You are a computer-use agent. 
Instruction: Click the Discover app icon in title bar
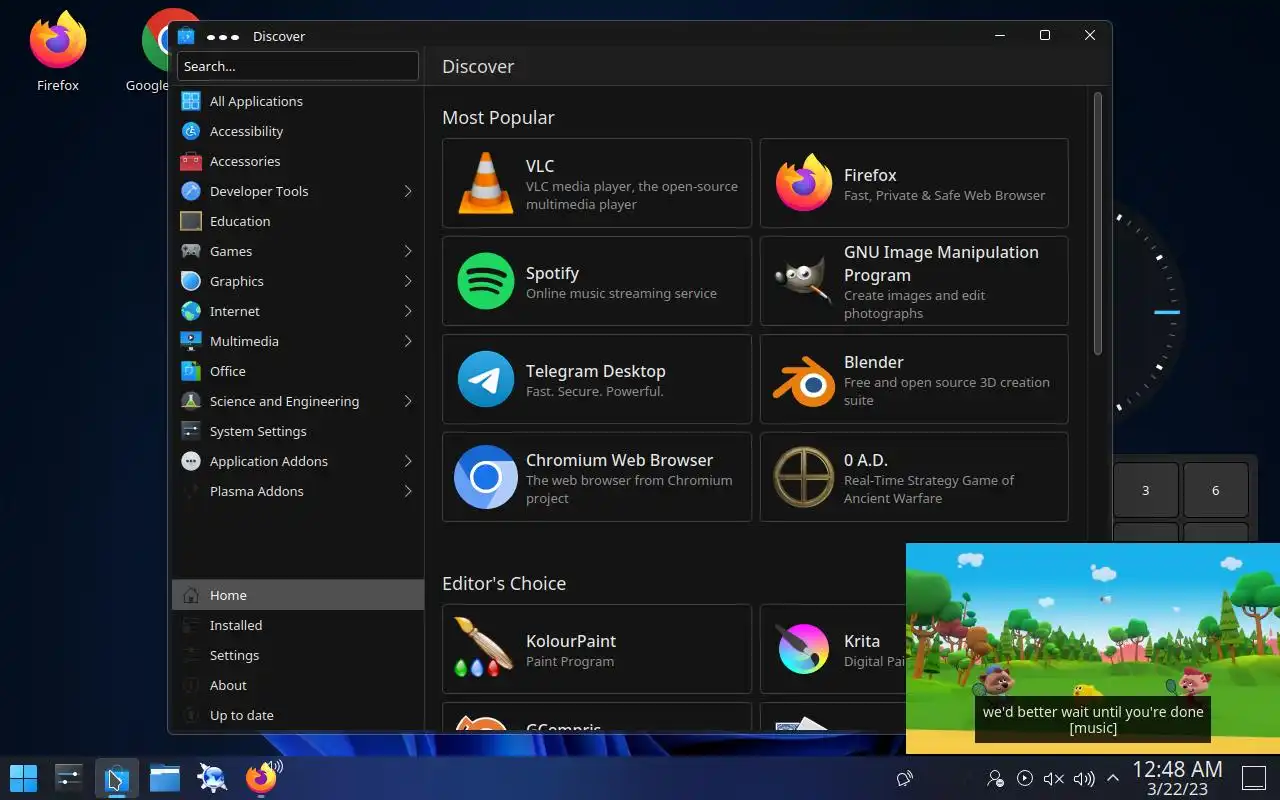pyautogui.click(x=186, y=36)
